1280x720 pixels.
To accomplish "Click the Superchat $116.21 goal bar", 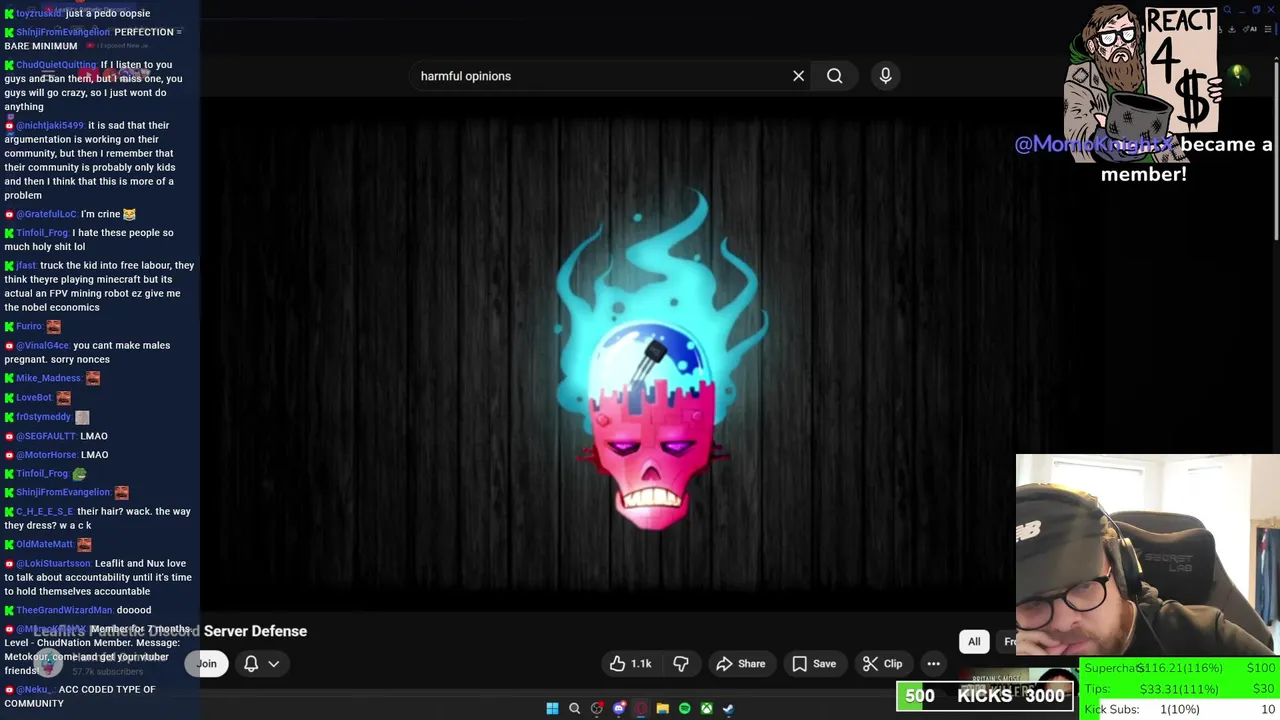I will 1180,668.
